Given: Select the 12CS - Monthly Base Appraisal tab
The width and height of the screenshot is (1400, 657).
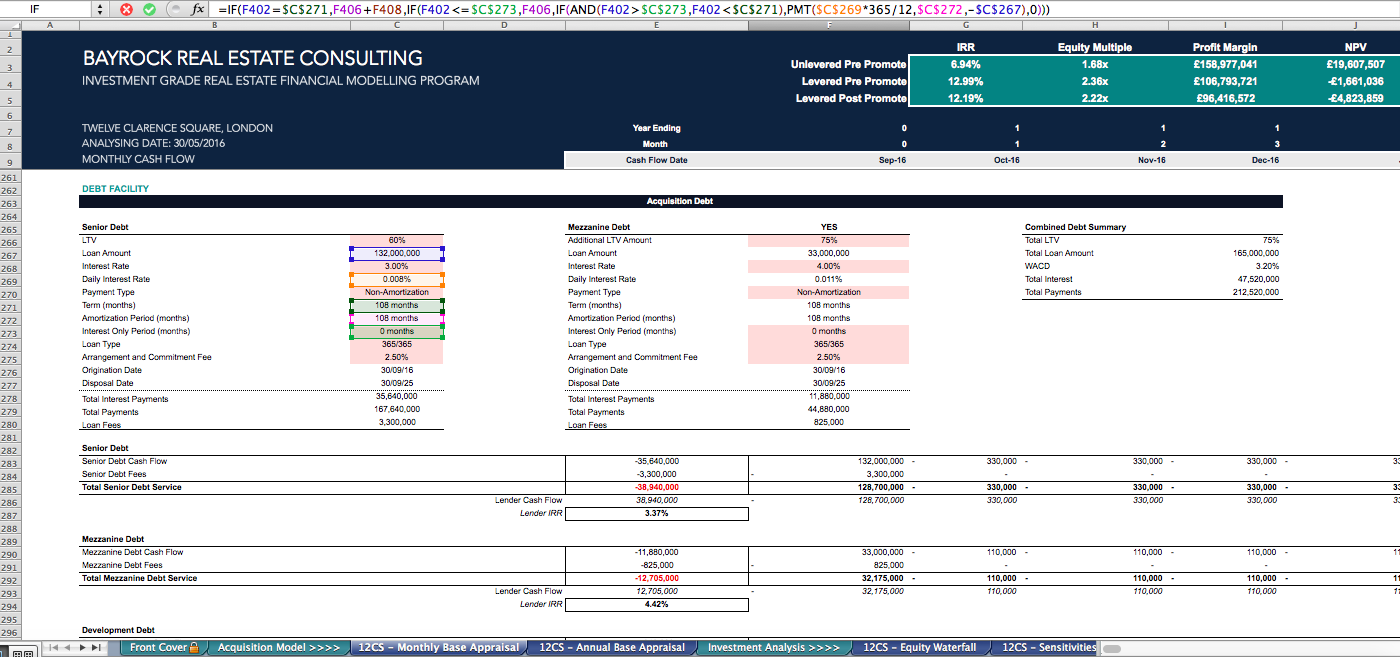Looking at the screenshot, I should coord(439,648).
